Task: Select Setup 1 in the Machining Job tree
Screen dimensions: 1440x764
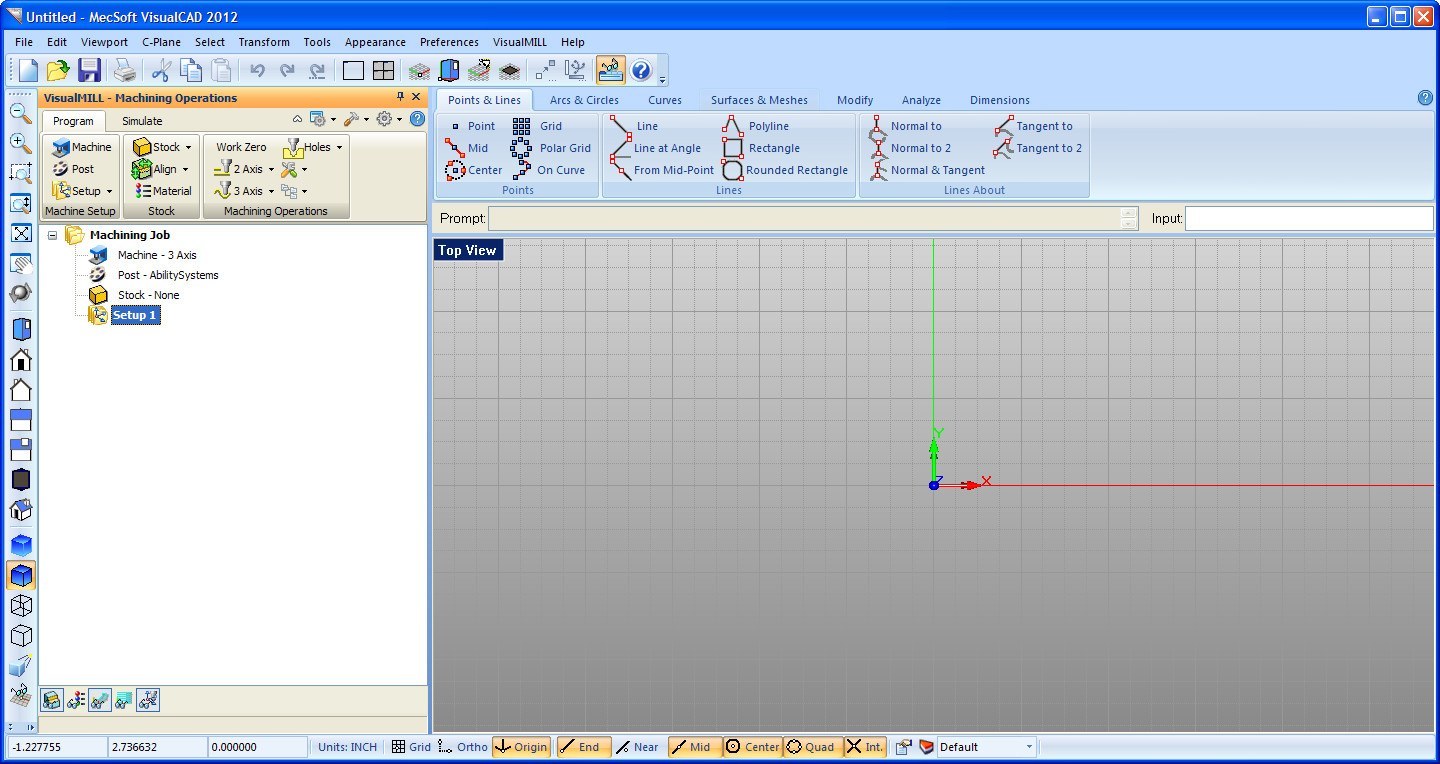Action: click(134, 314)
